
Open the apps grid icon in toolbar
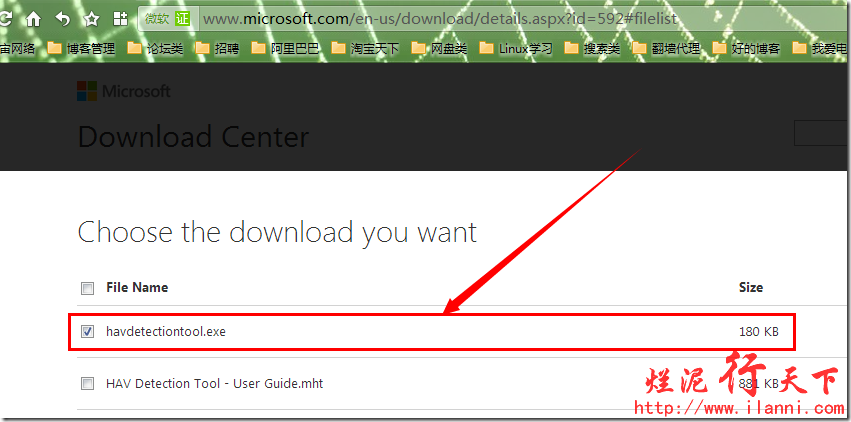120,20
